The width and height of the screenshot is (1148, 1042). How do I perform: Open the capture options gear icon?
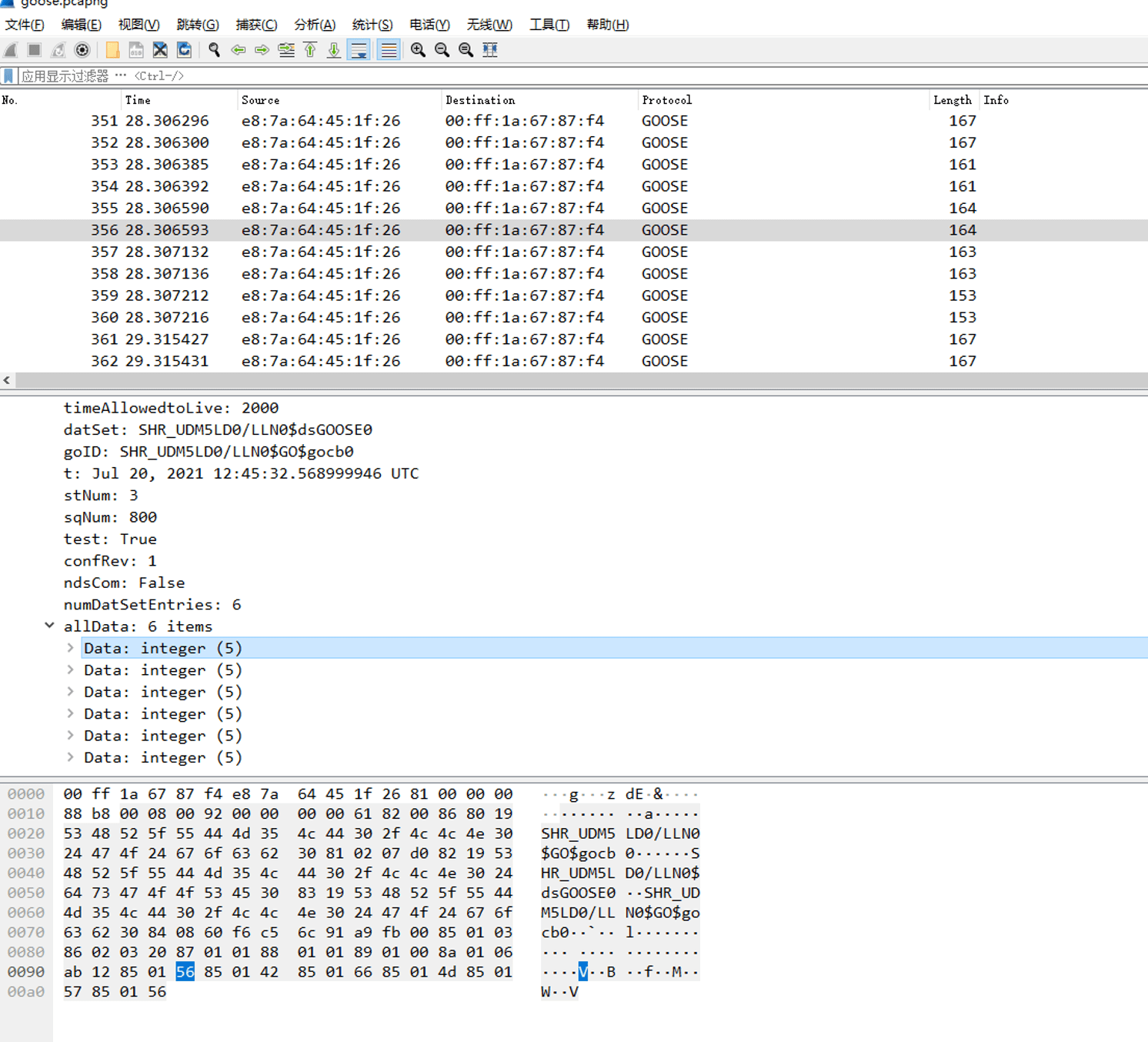(x=82, y=50)
